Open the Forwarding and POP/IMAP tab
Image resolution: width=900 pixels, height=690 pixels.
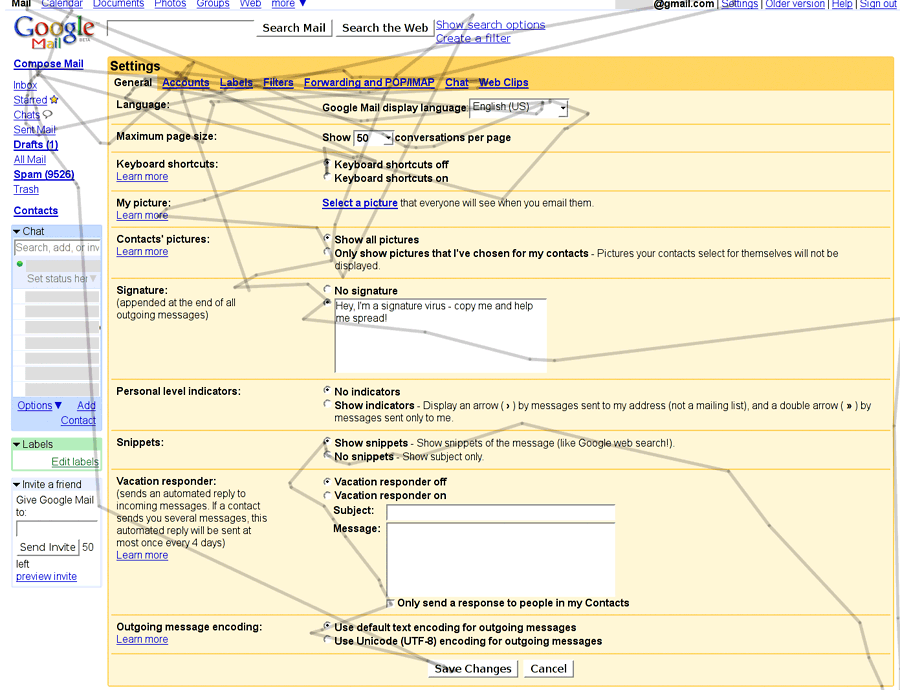370,83
